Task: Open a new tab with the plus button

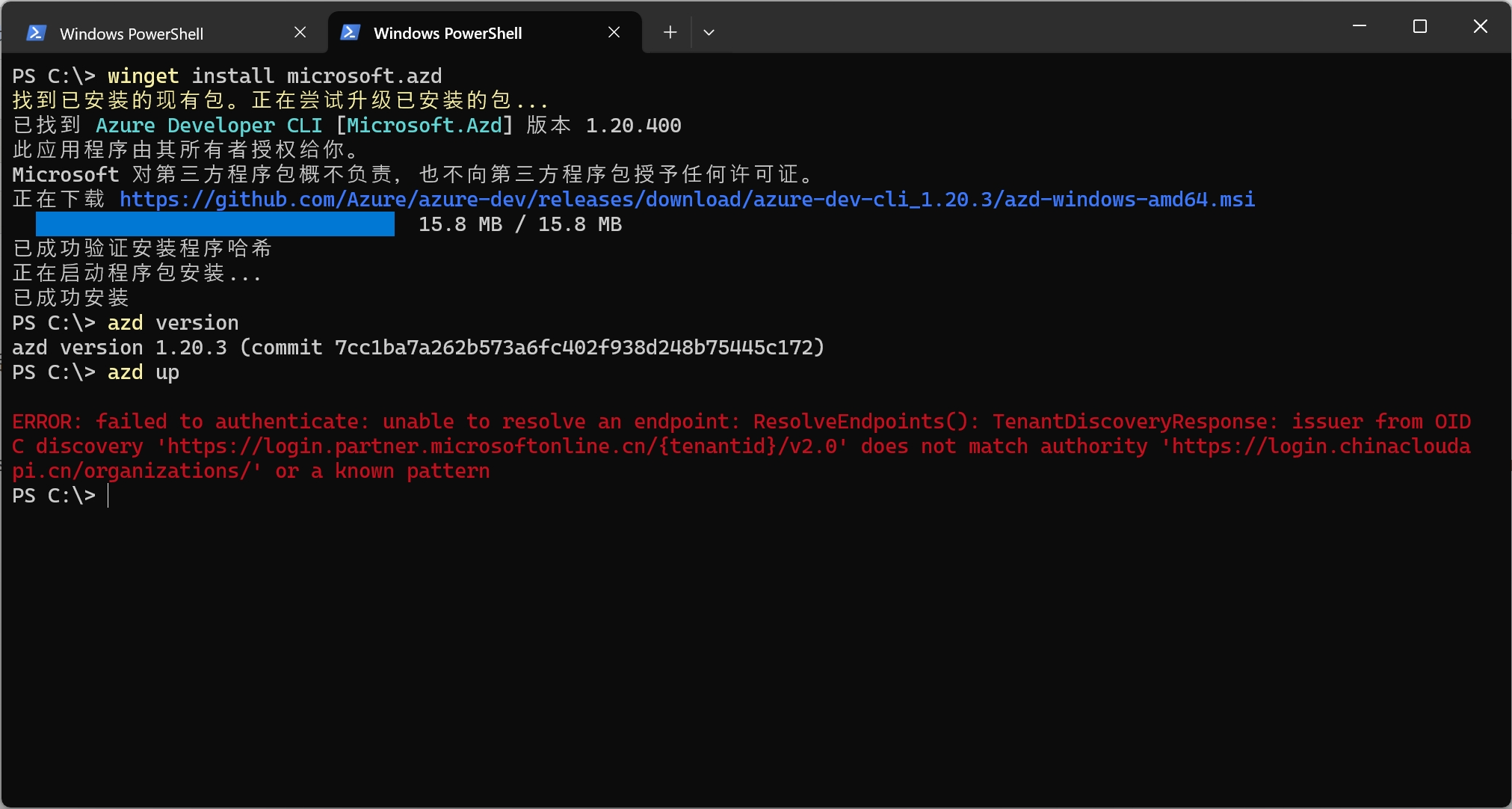Action: click(670, 32)
